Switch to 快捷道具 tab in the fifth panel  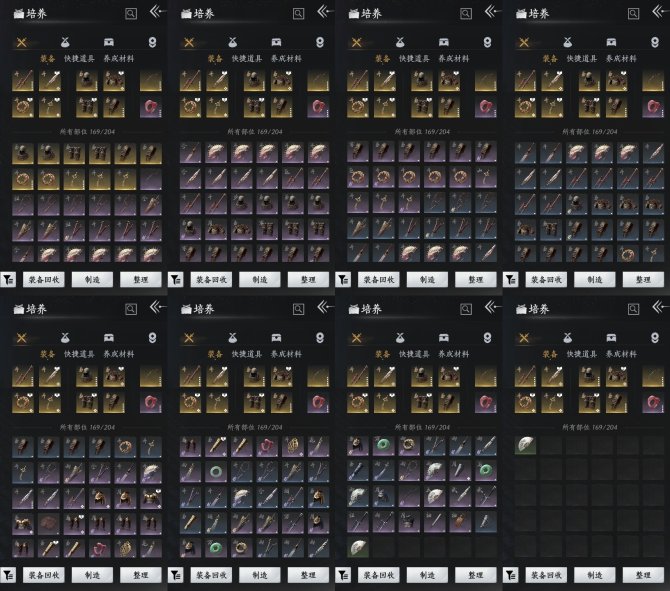pos(79,354)
